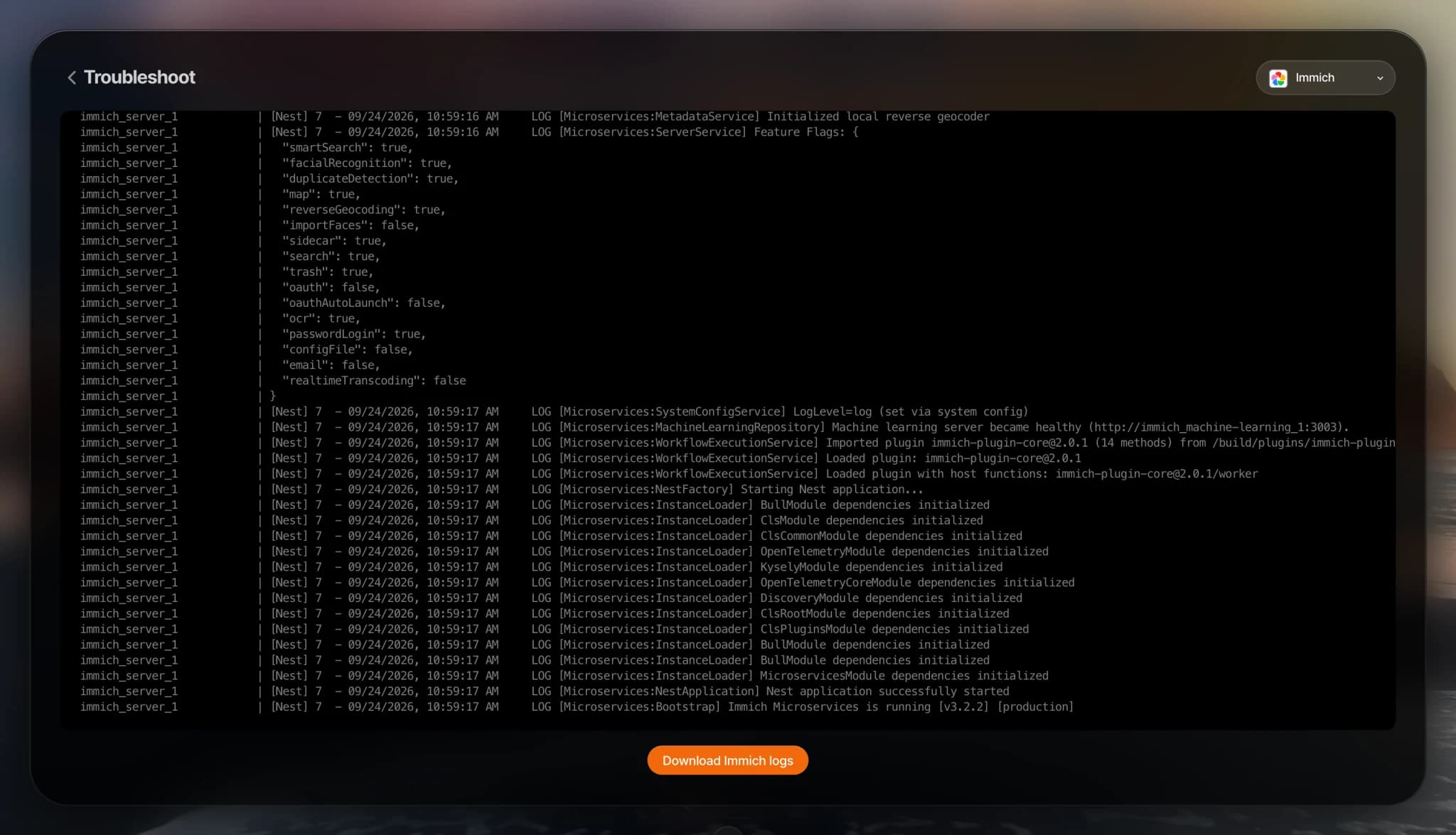1456x835 pixels.
Task: Click the Troubleshoot page title
Action: pyautogui.click(x=139, y=77)
